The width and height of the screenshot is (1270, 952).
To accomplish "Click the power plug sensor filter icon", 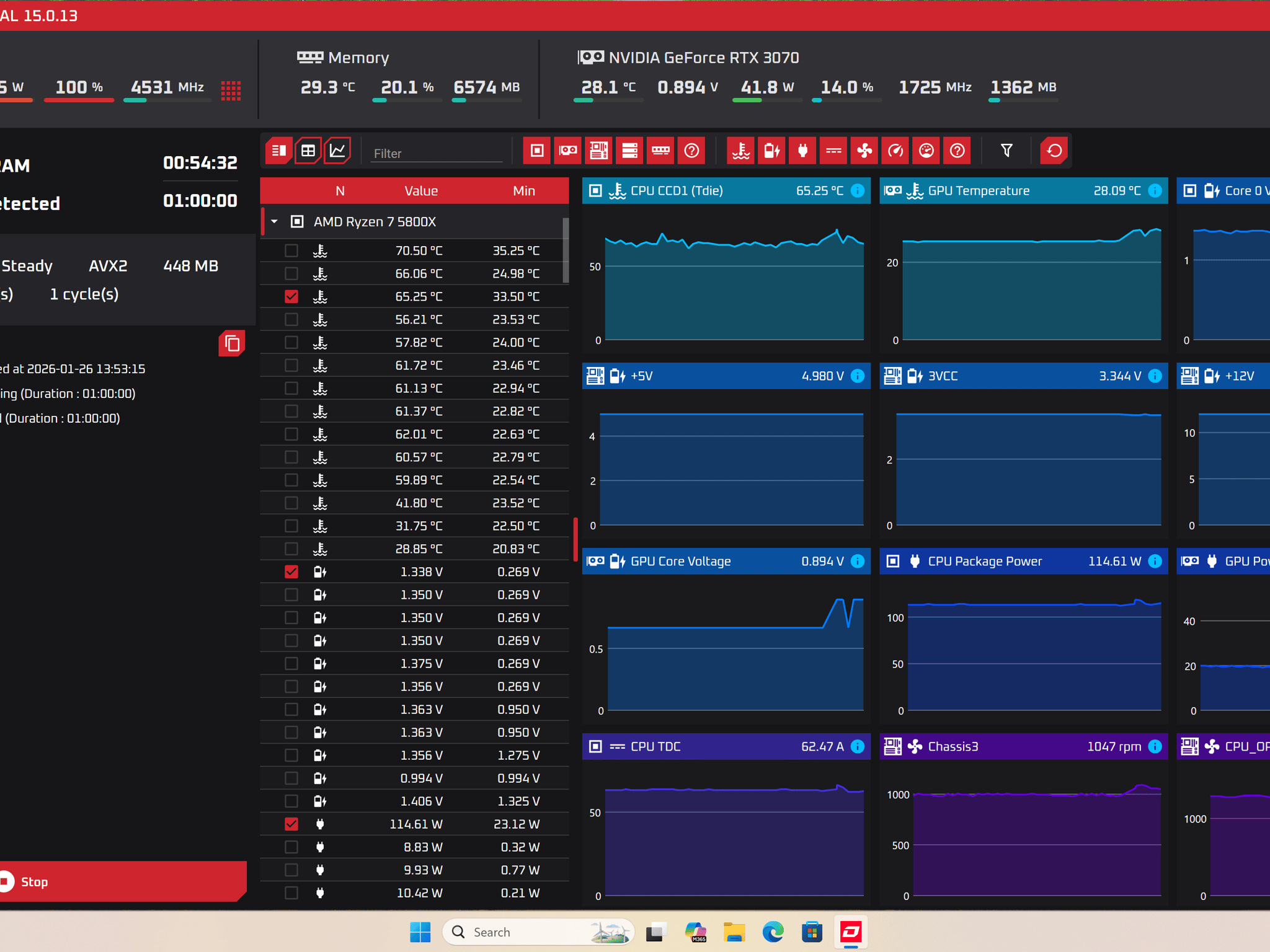I will point(803,151).
